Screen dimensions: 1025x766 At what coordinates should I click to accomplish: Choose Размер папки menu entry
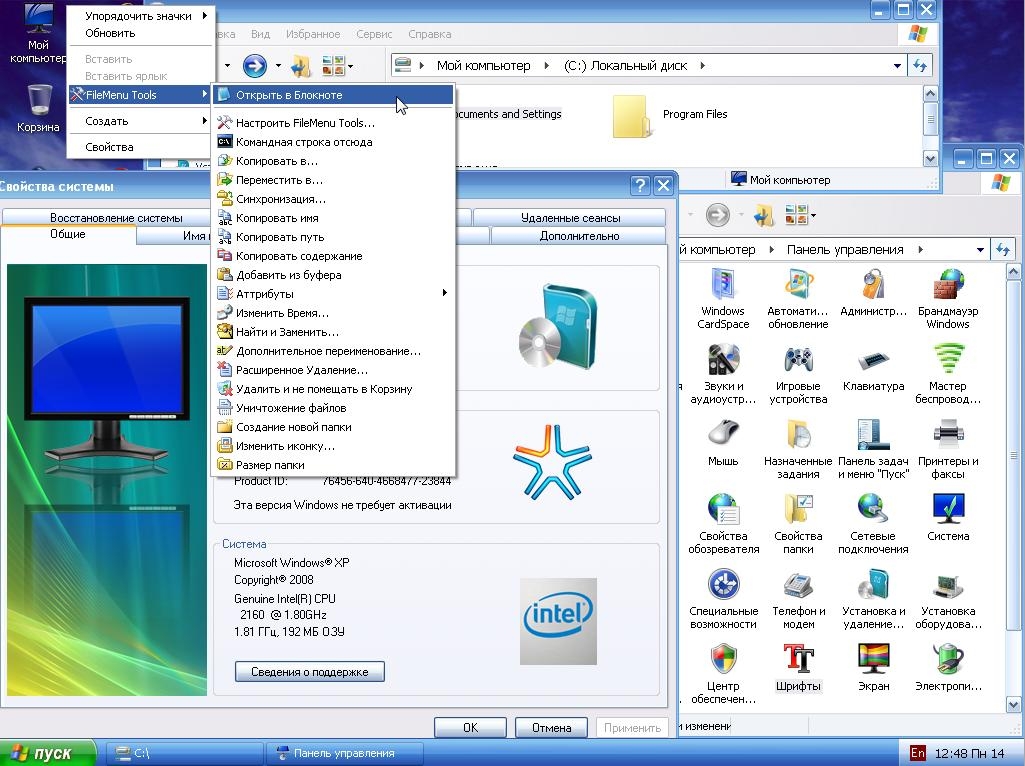coord(333,465)
